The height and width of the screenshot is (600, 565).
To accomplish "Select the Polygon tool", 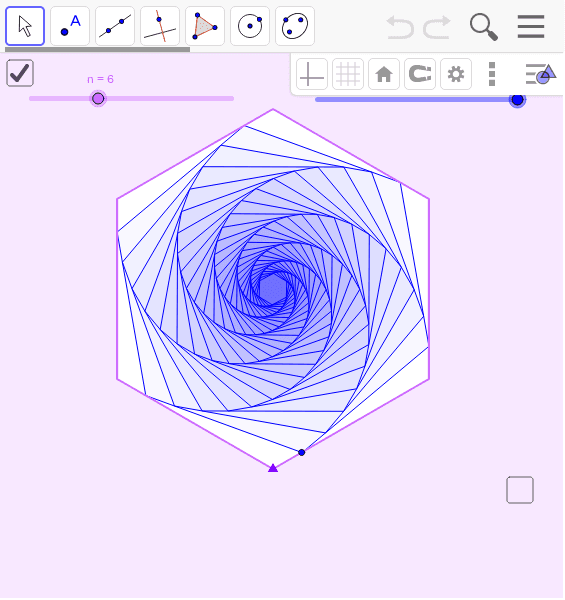I will coord(205,26).
